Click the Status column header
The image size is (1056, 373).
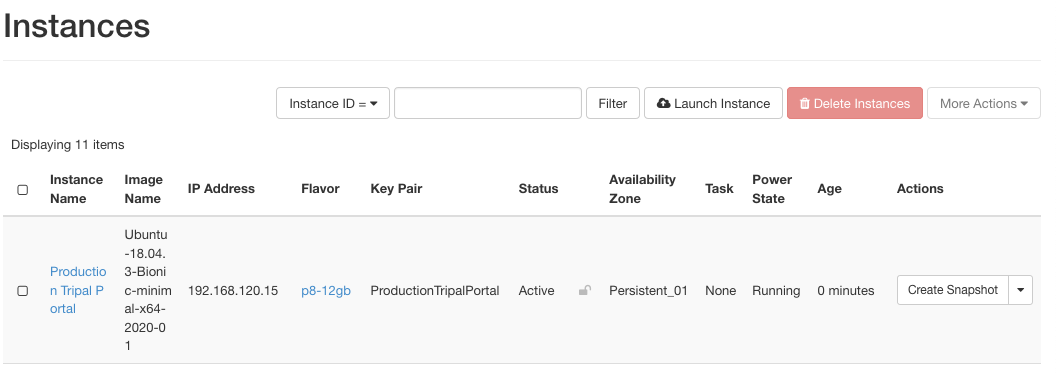point(538,189)
